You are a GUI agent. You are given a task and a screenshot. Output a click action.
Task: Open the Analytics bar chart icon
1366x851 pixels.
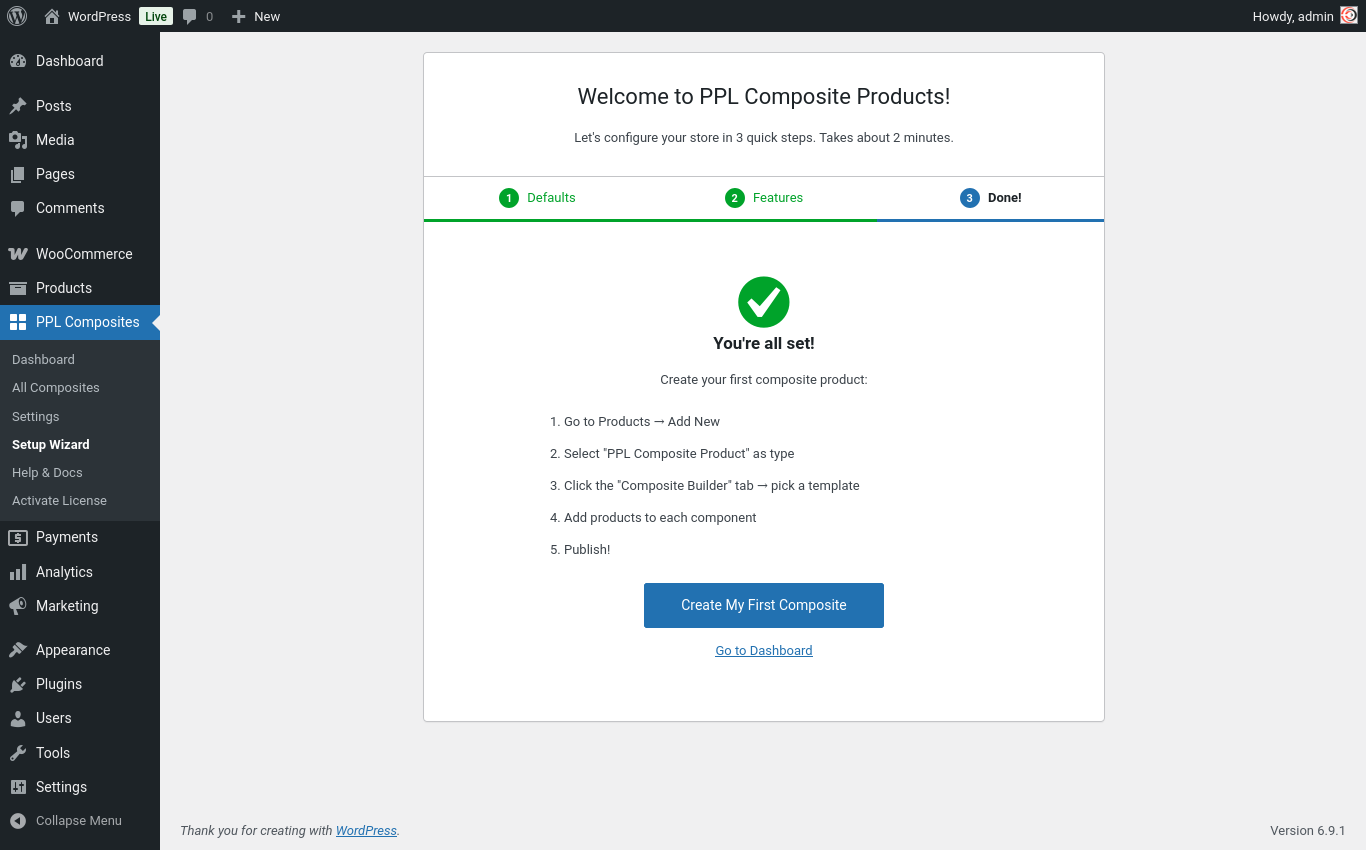(18, 572)
